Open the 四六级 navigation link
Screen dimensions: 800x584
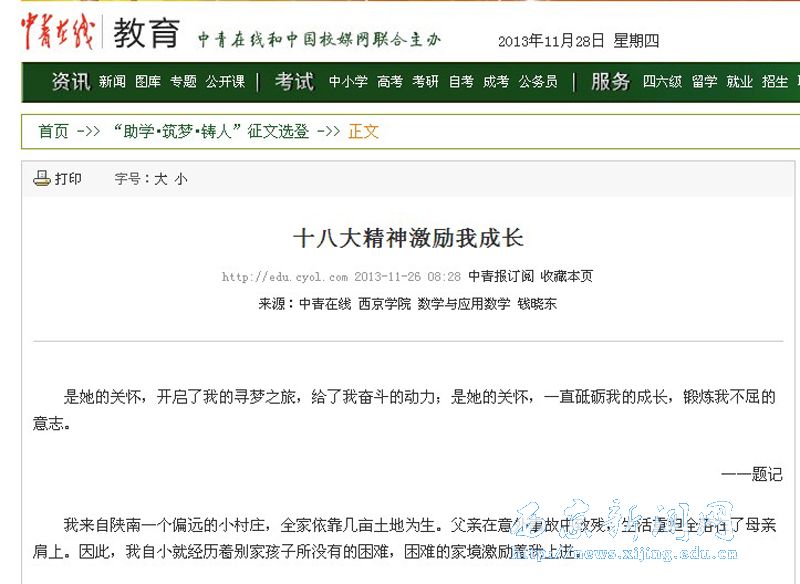coord(662,82)
